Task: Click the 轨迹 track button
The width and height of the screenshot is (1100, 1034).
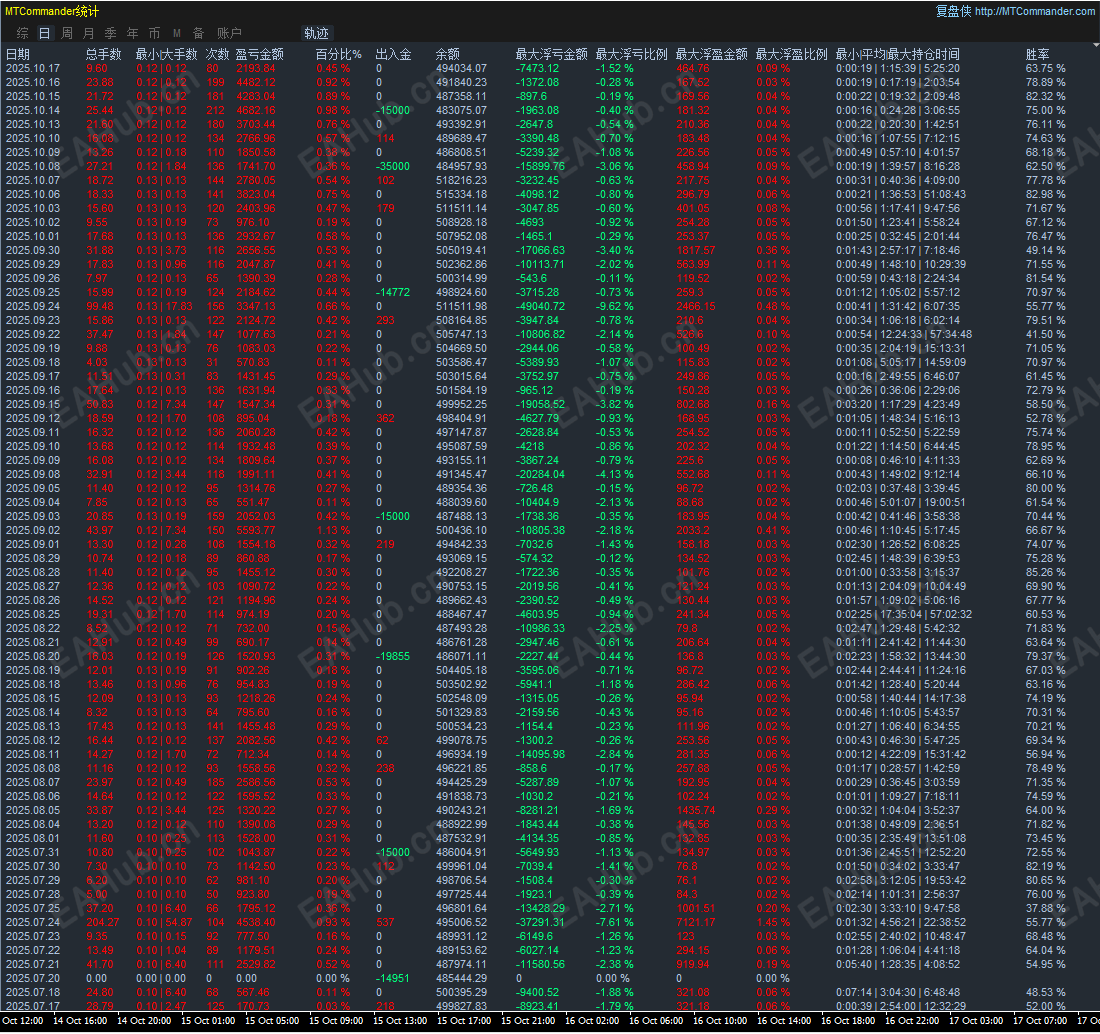Action: 316,33
